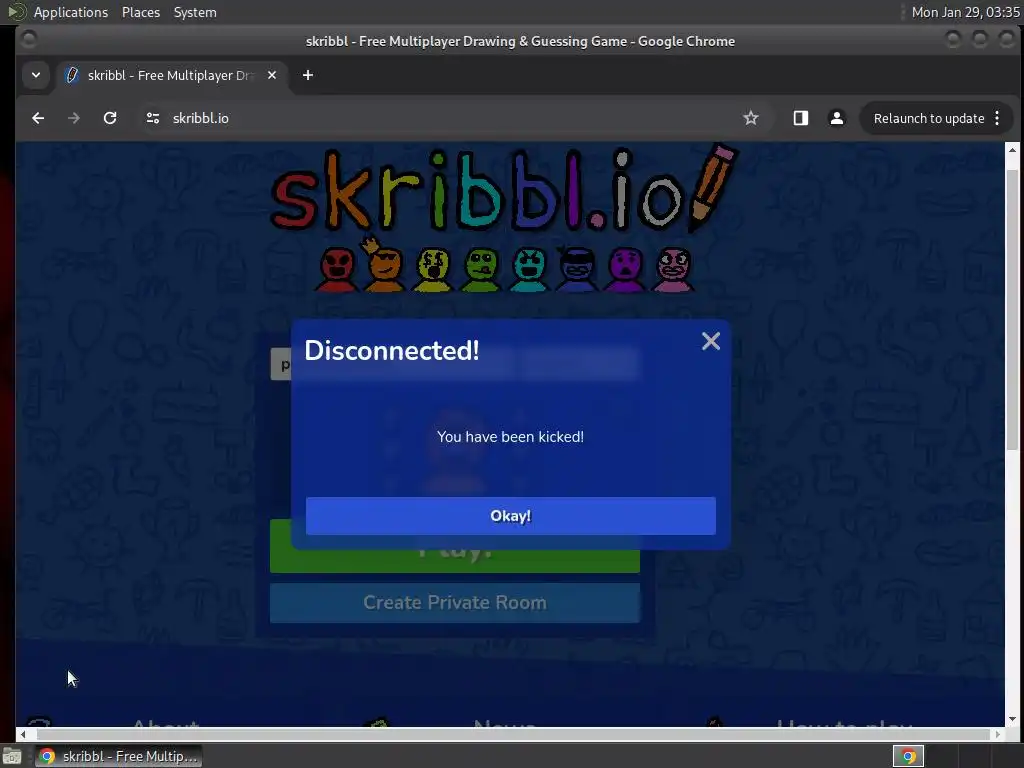The image size is (1024, 768).
Task: Click horizontal scrollbar left arrow
Action: [23, 734]
